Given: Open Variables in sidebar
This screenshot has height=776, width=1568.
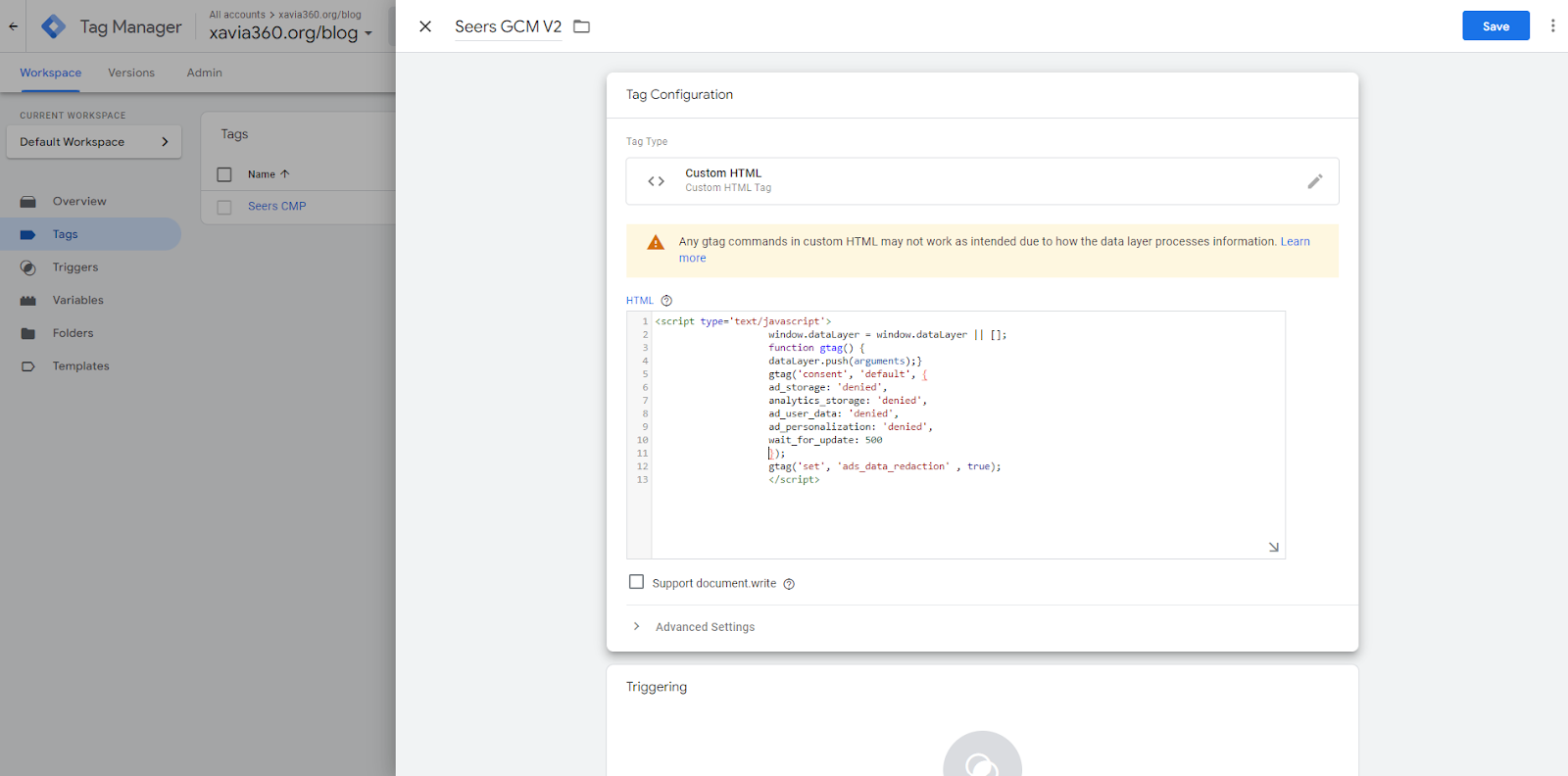Looking at the screenshot, I should point(78,301).
